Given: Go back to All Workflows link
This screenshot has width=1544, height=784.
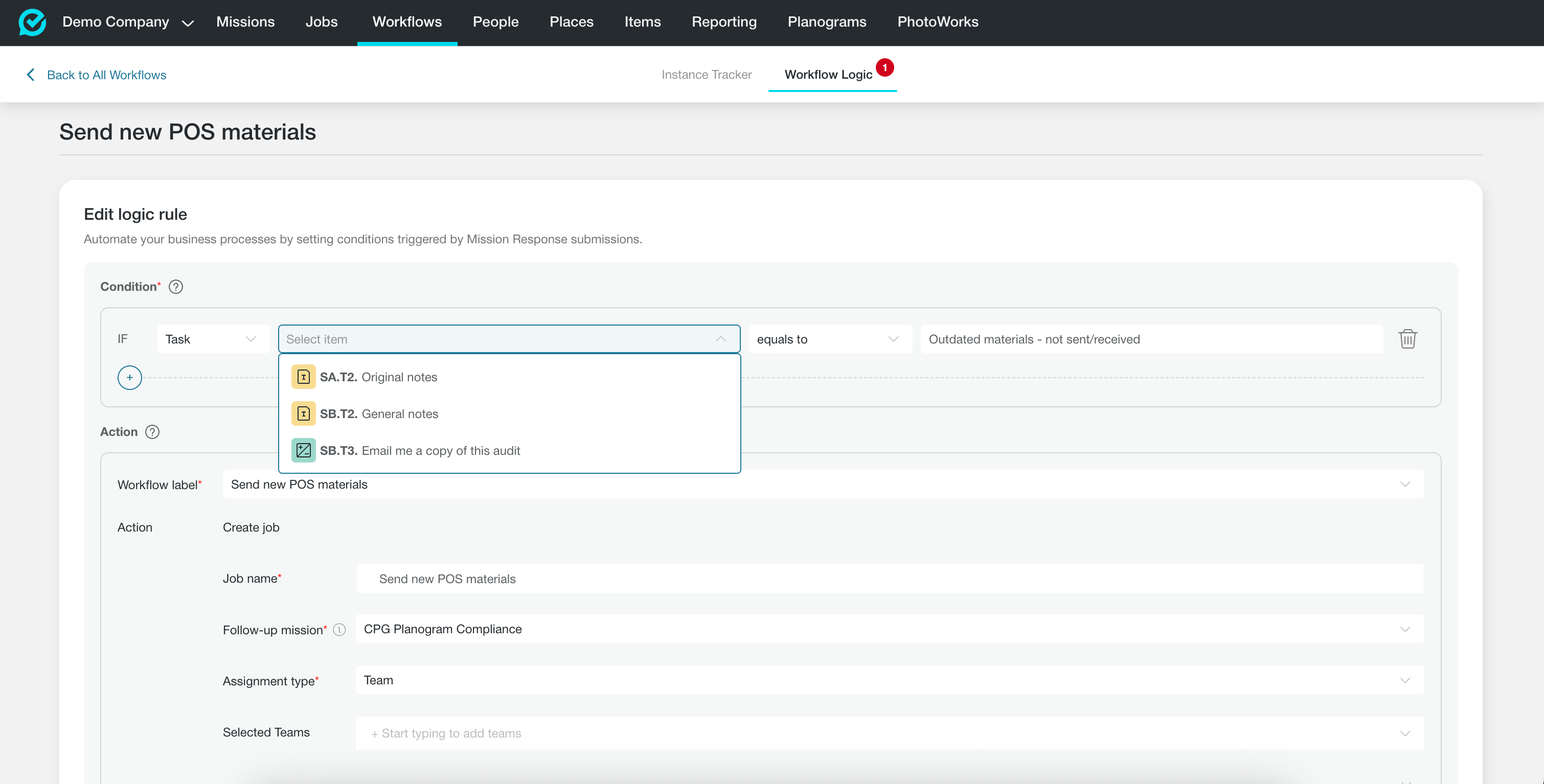Looking at the screenshot, I should pyautogui.click(x=106, y=75).
